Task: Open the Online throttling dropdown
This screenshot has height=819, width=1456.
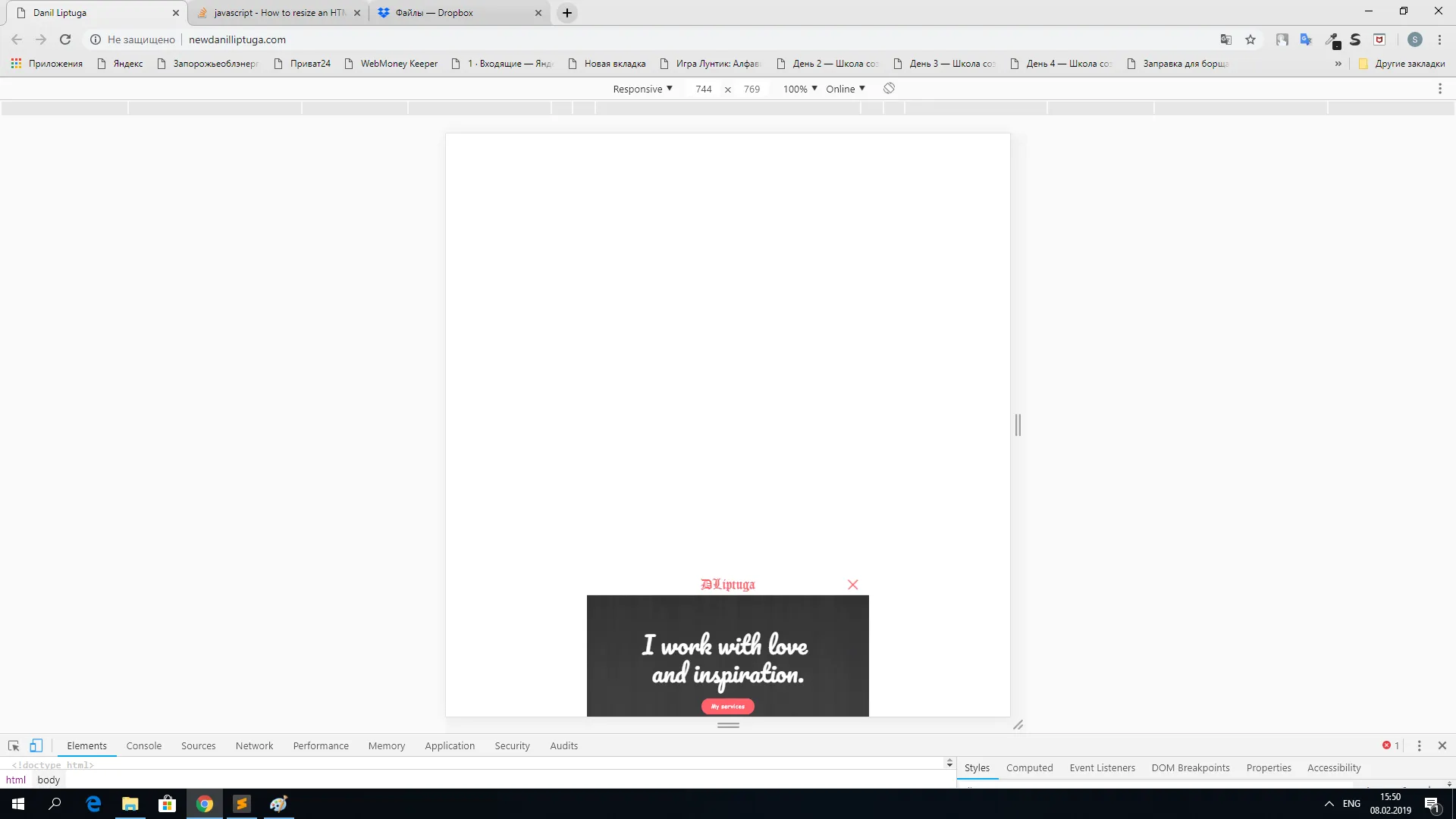Action: click(845, 89)
